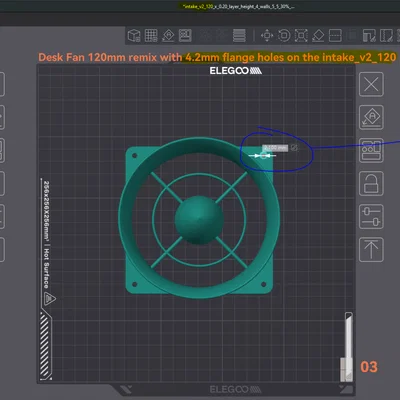Toggle the plate lock padlock icon
This screenshot has width=400, height=400.
(x=371, y=183)
